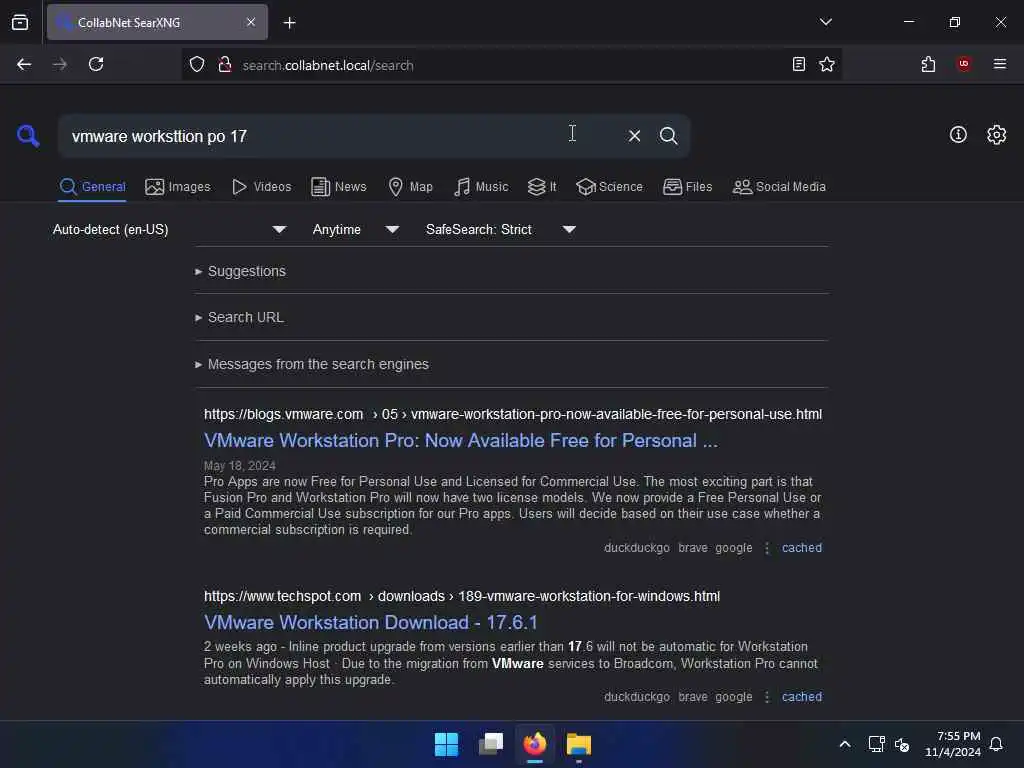Click techspot.com result URL

462,596
